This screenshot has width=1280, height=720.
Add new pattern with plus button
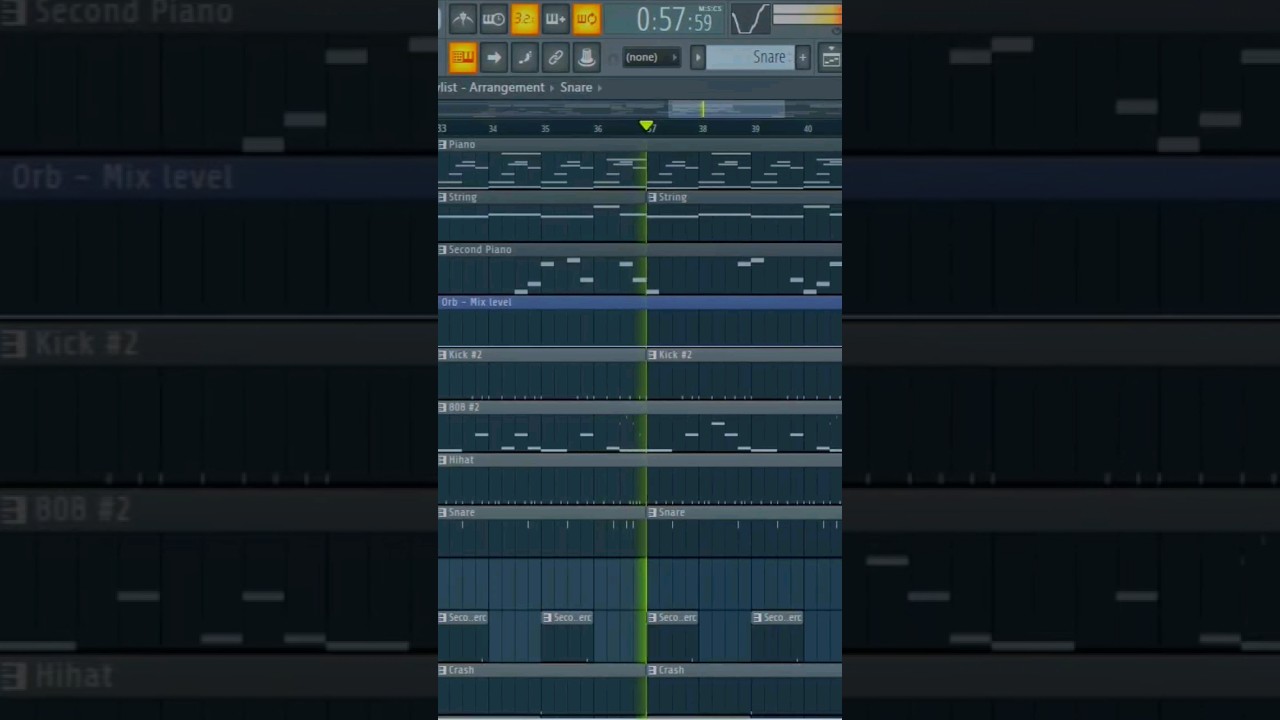[802, 58]
